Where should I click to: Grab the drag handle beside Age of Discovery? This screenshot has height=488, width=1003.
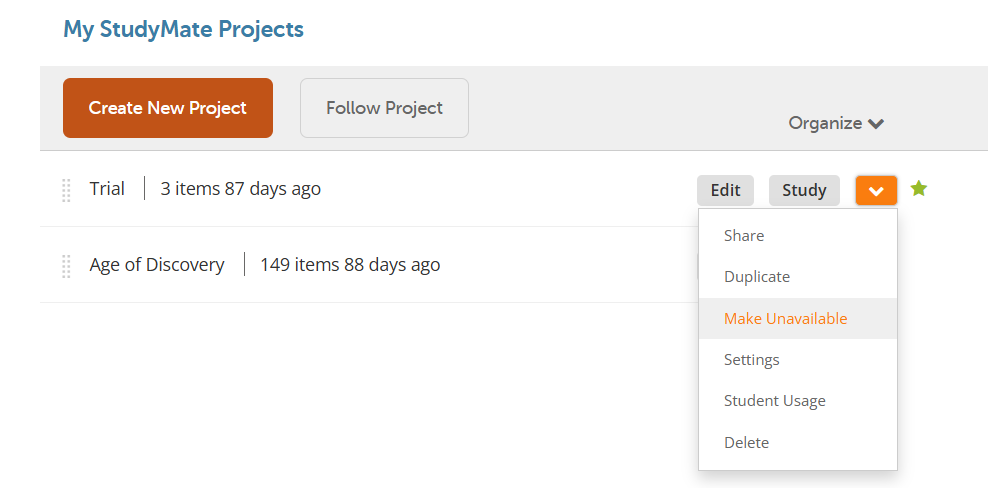point(66,266)
